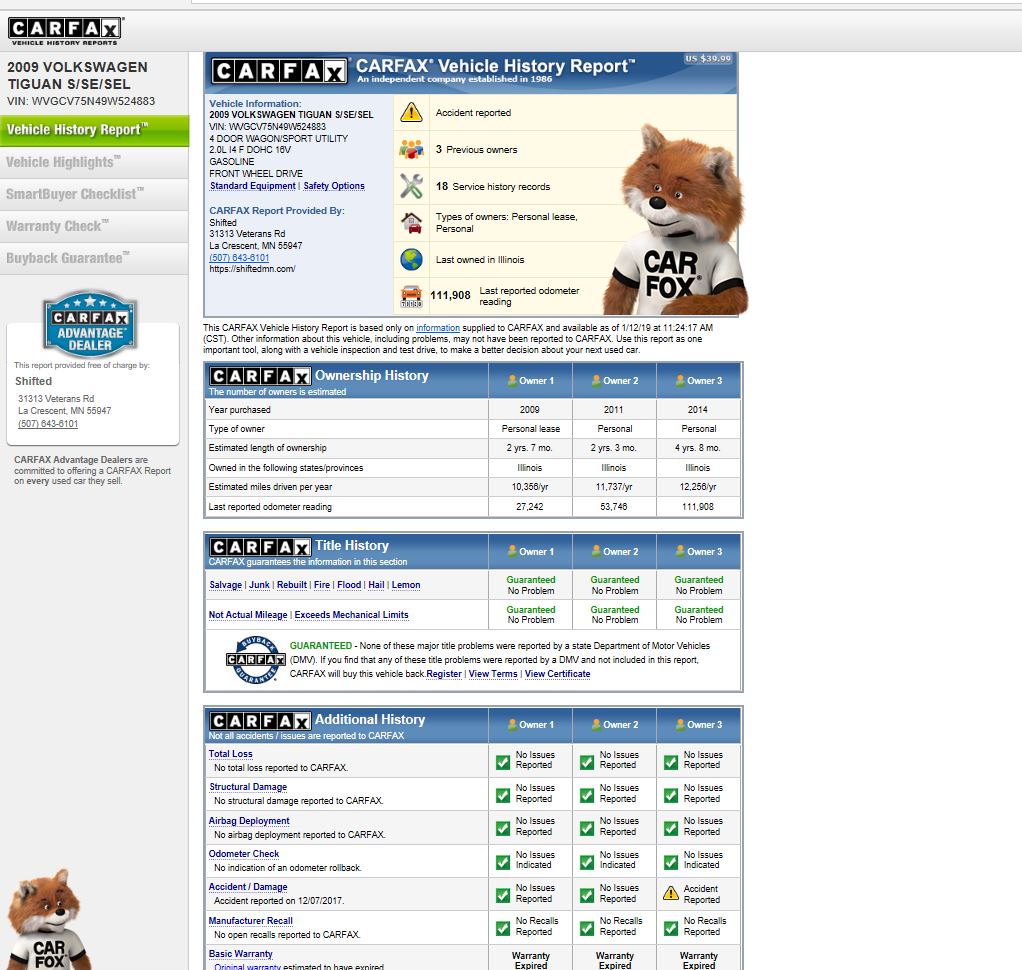Select the Buyback Guarantee tab
The height and width of the screenshot is (970, 1022).
click(95, 258)
